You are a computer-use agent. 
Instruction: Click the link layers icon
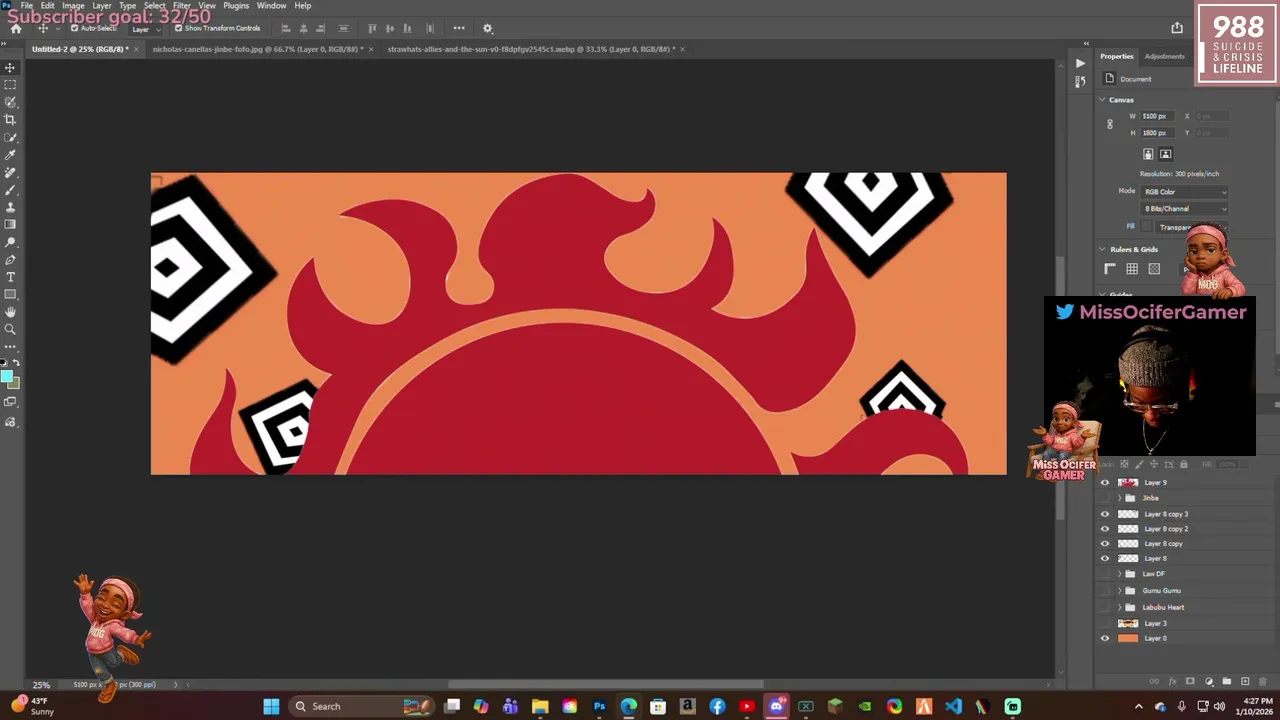pos(1155,681)
